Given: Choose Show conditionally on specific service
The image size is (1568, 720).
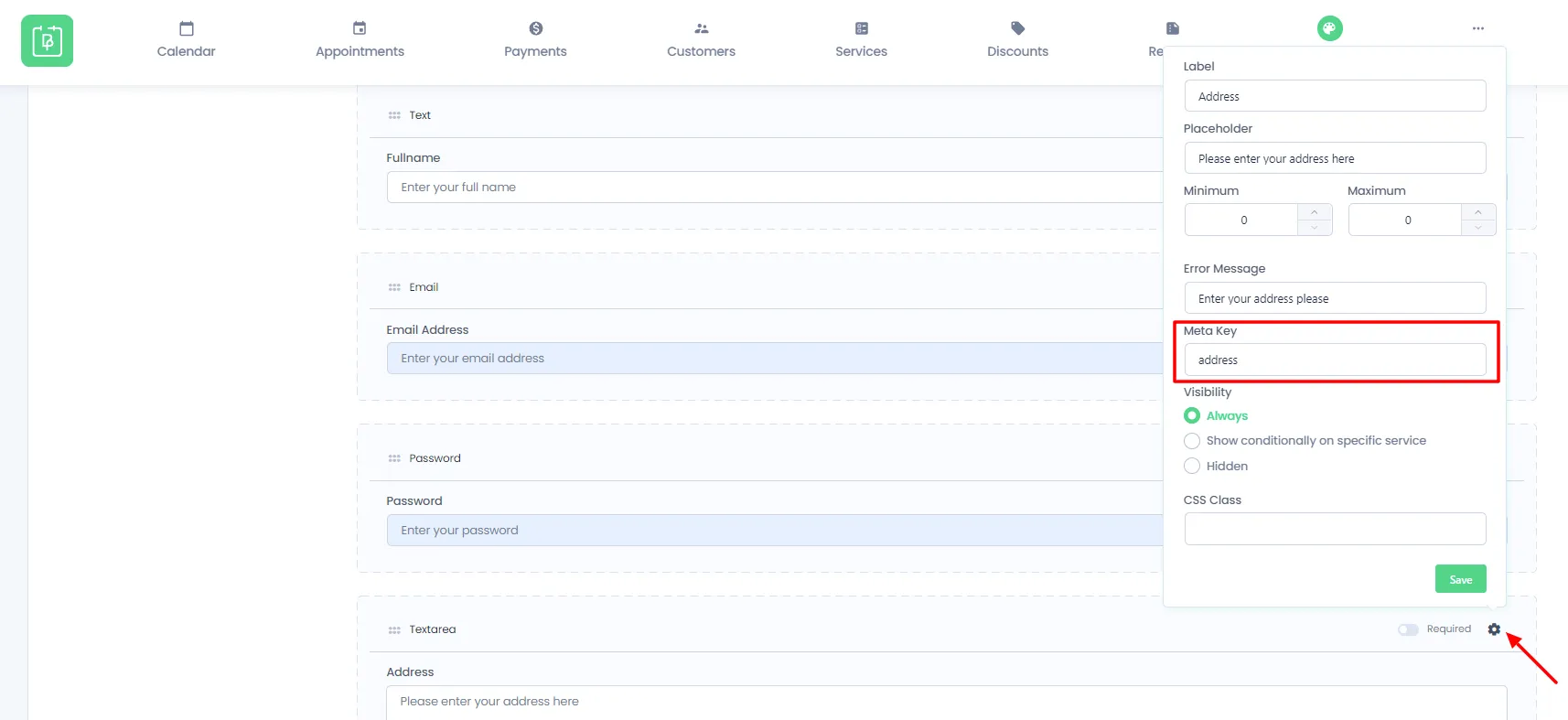Looking at the screenshot, I should tap(1192, 441).
